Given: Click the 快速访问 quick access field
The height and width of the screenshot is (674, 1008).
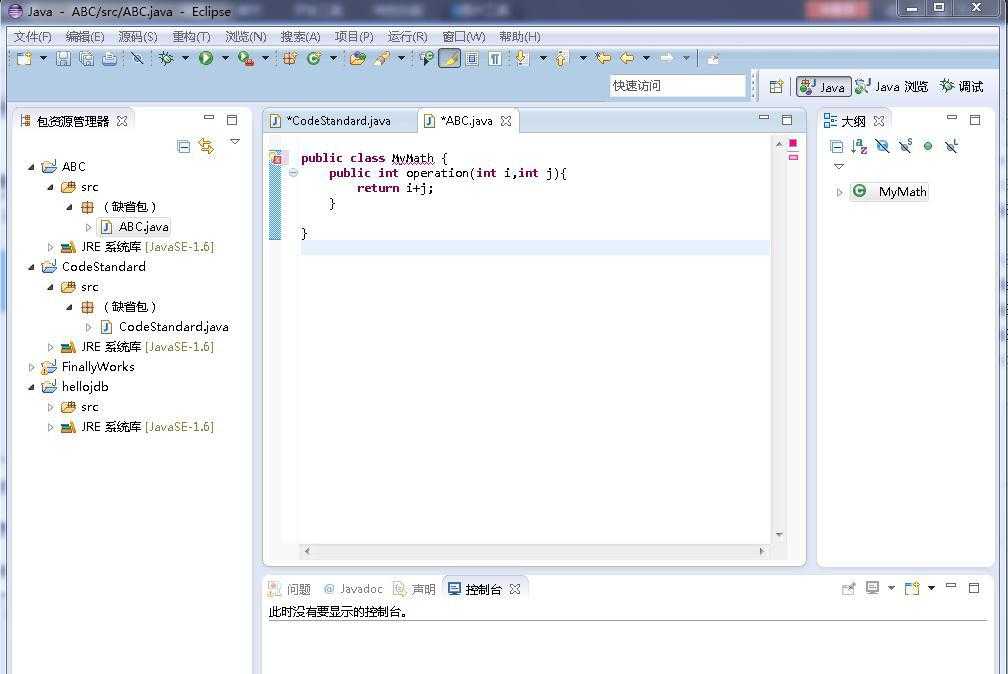Looking at the screenshot, I should click(x=677, y=86).
